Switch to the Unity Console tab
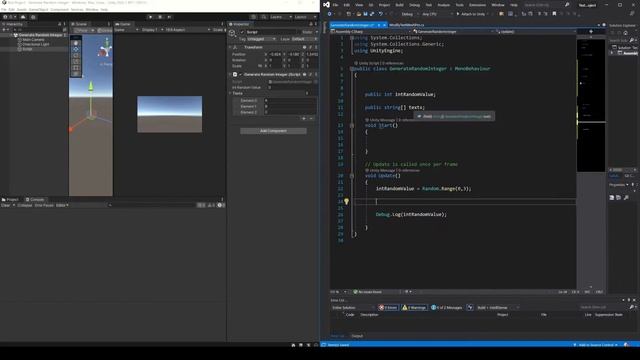The height and width of the screenshot is (360, 640). click(x=35, y=200)
